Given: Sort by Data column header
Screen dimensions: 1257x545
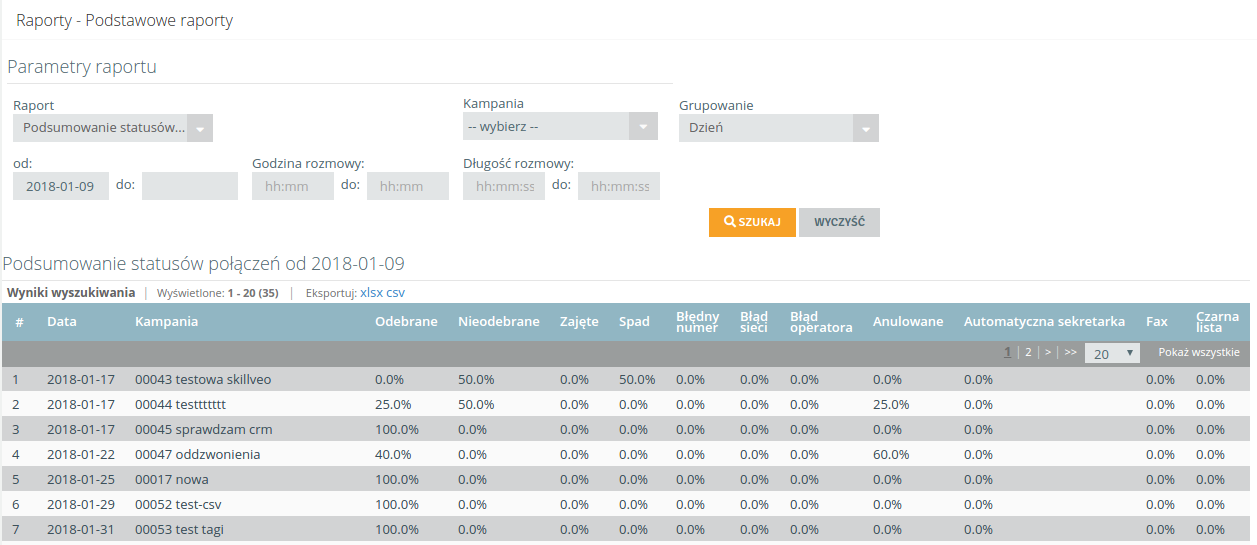Looking at the screenshot, I should [62, 322].
